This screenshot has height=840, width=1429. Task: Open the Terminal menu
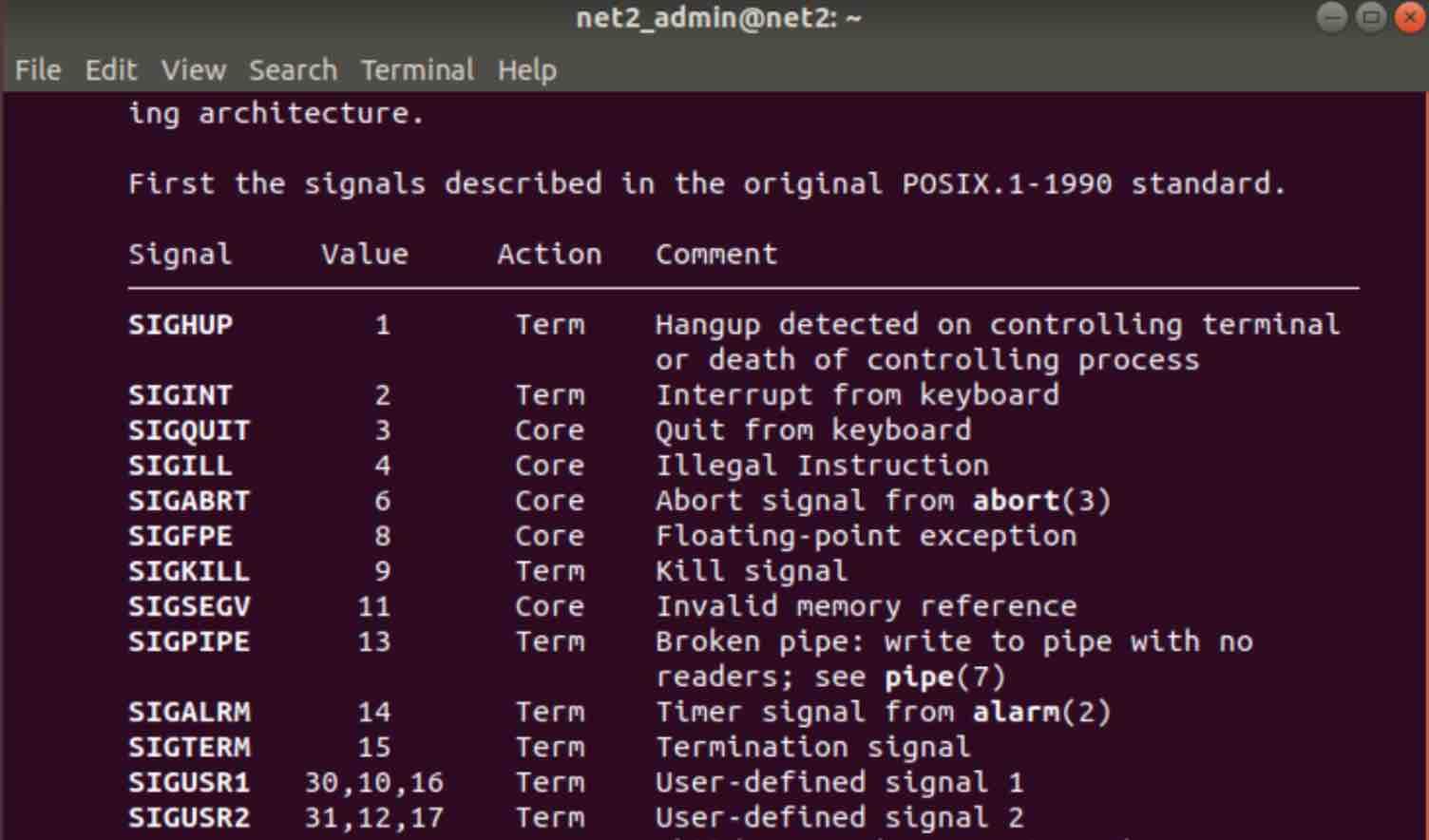[x=416, y=69]
